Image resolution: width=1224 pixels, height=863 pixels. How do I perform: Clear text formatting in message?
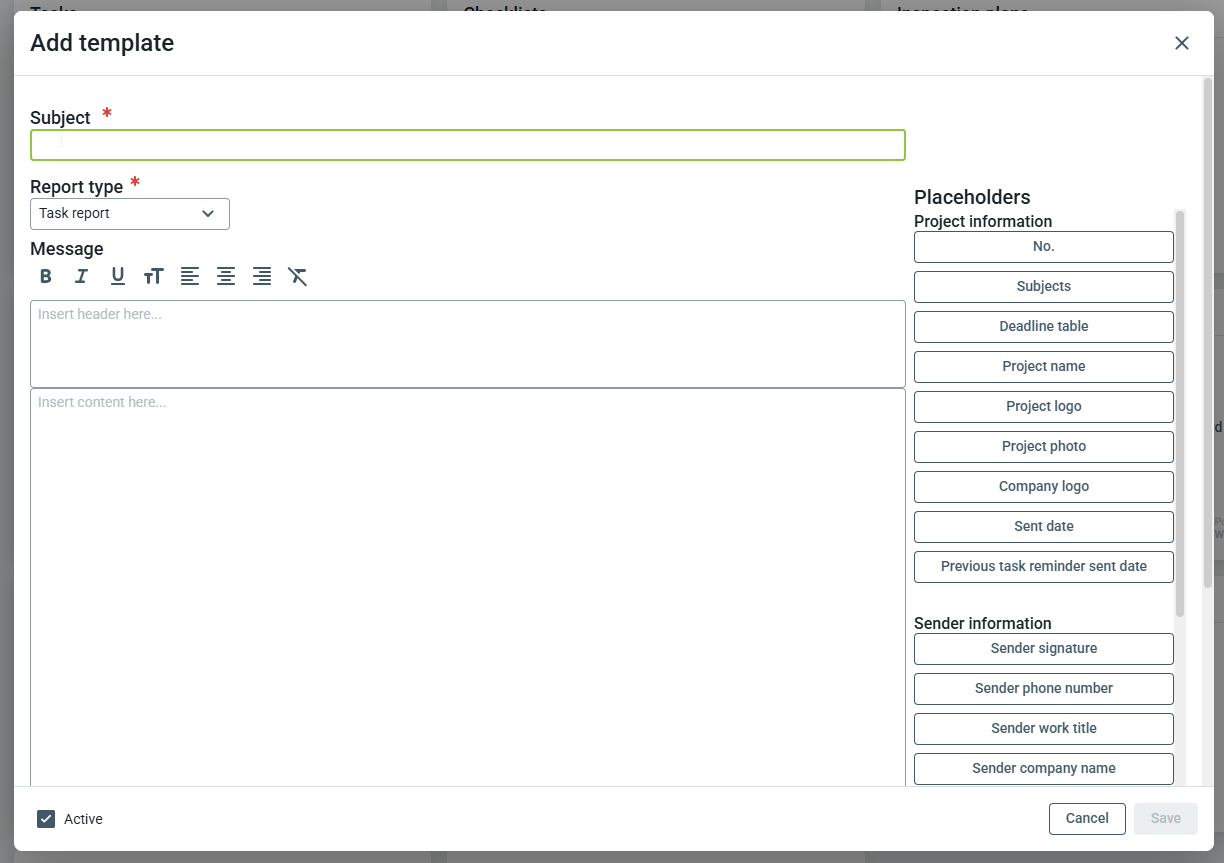(x=298, y=277)
